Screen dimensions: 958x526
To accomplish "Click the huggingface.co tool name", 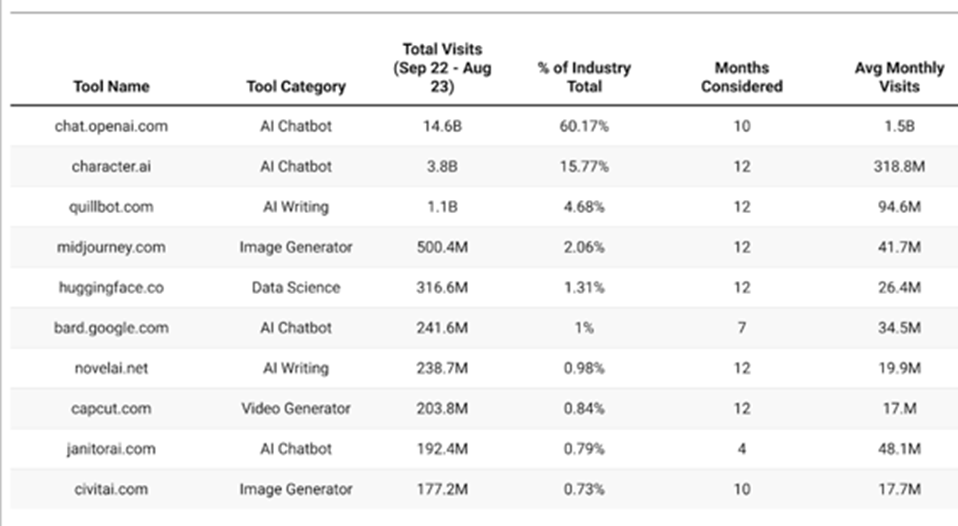I will pyautogui.click(x=110, y=287).
